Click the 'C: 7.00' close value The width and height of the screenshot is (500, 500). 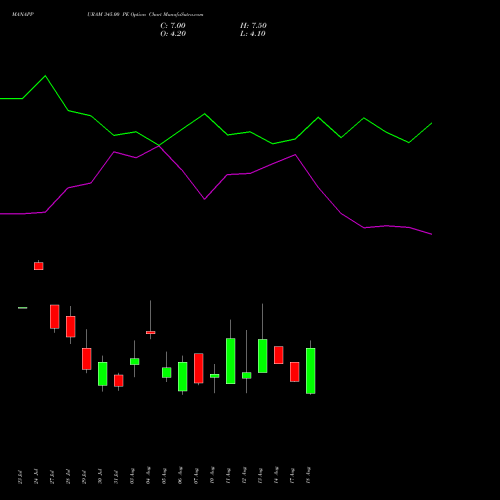173,25
